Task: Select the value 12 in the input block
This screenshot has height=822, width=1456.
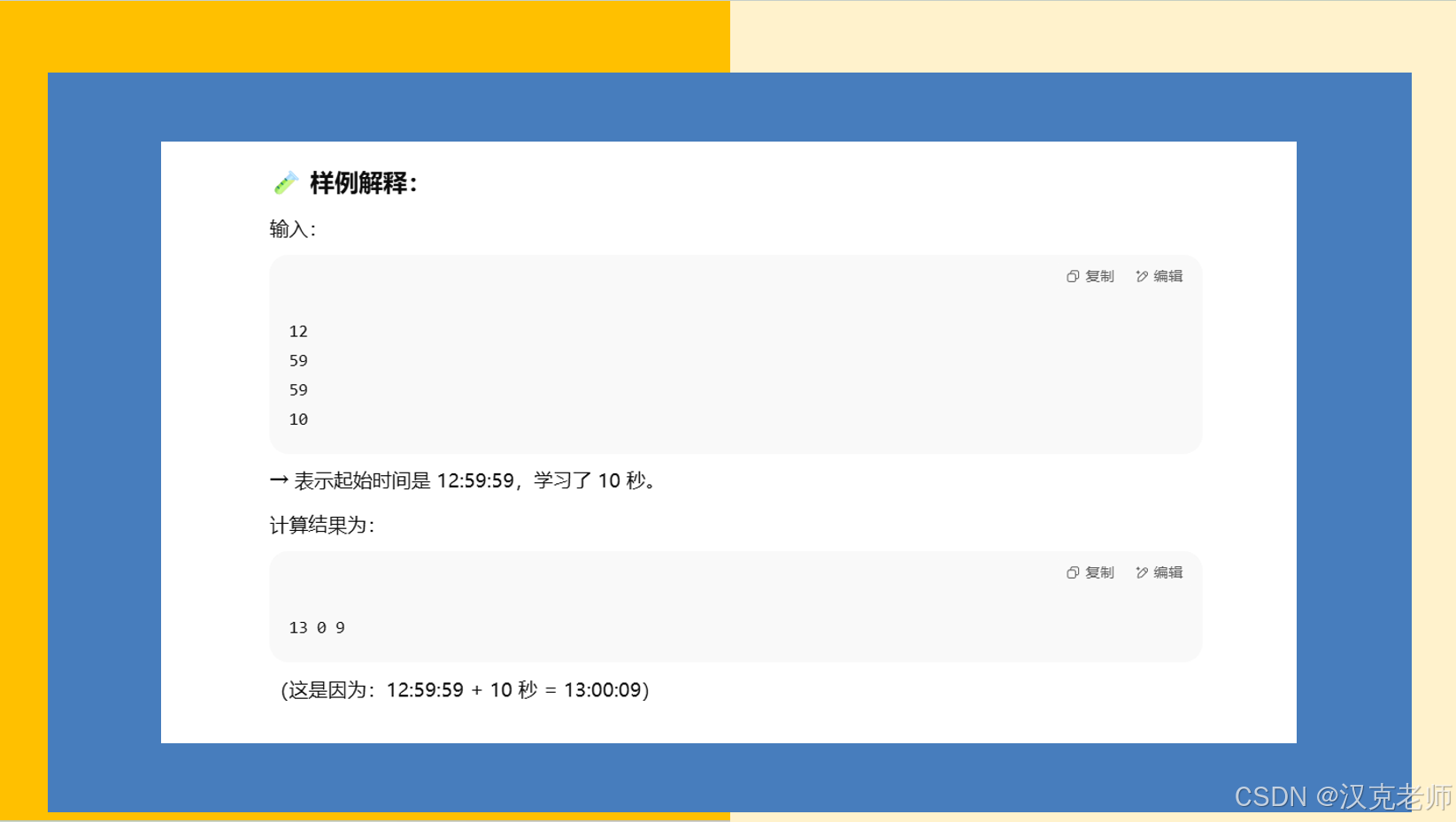Action: pyautogui.click(x=298, y=331)
